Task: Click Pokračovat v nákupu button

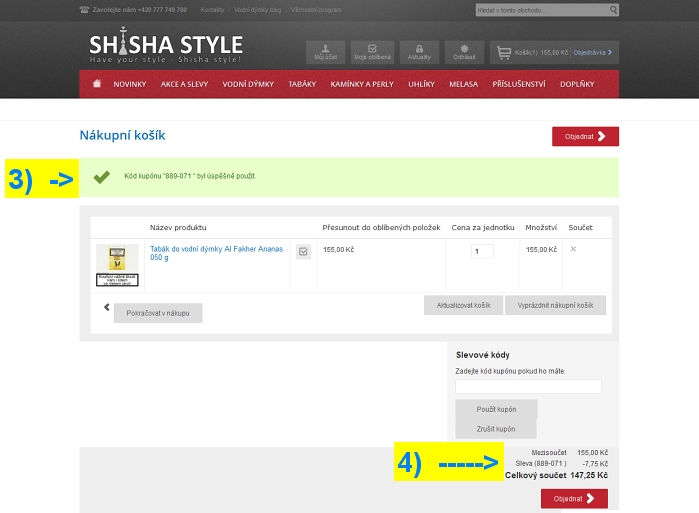Action: coord(158,313)
